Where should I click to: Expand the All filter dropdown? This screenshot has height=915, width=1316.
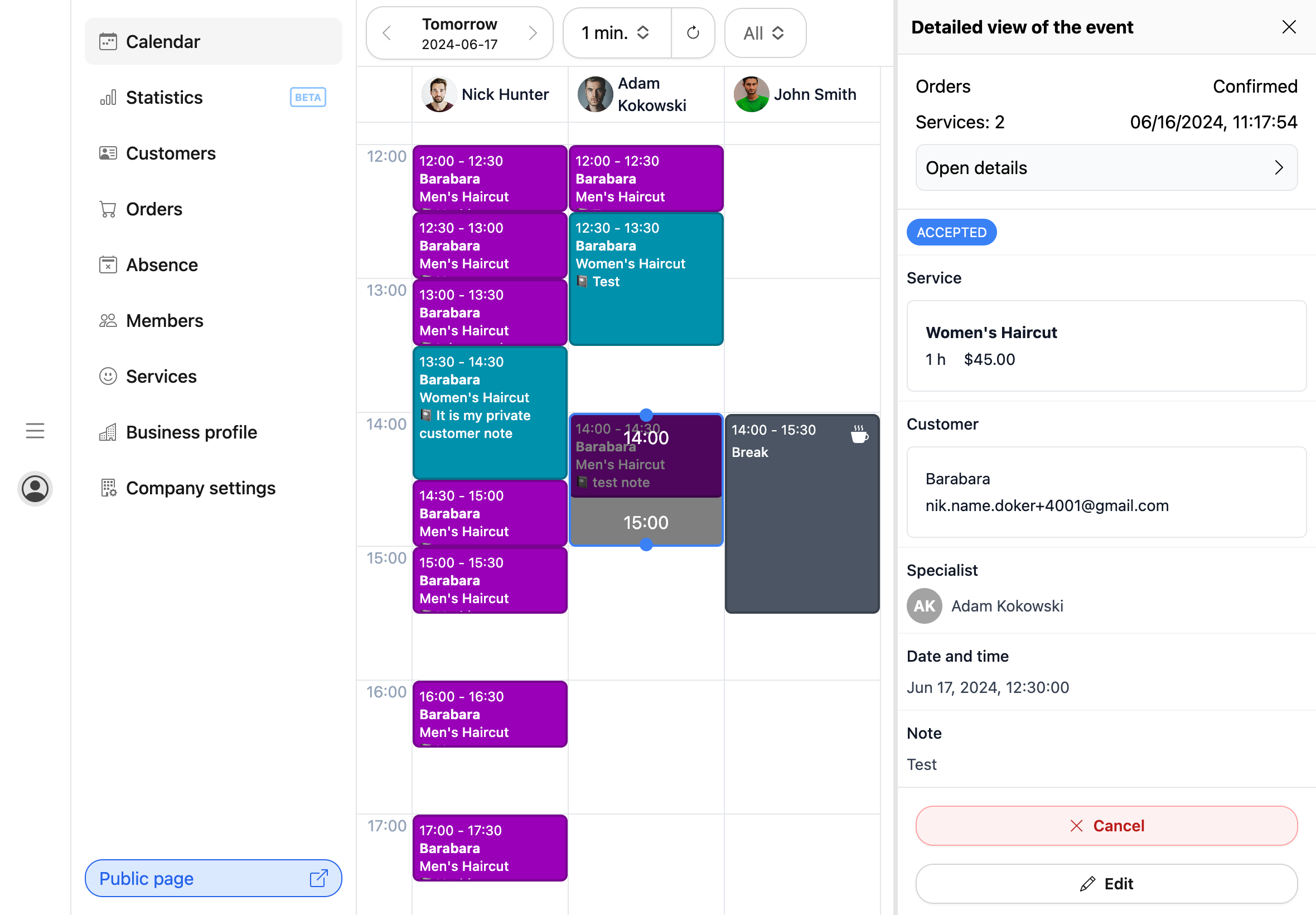762,33
